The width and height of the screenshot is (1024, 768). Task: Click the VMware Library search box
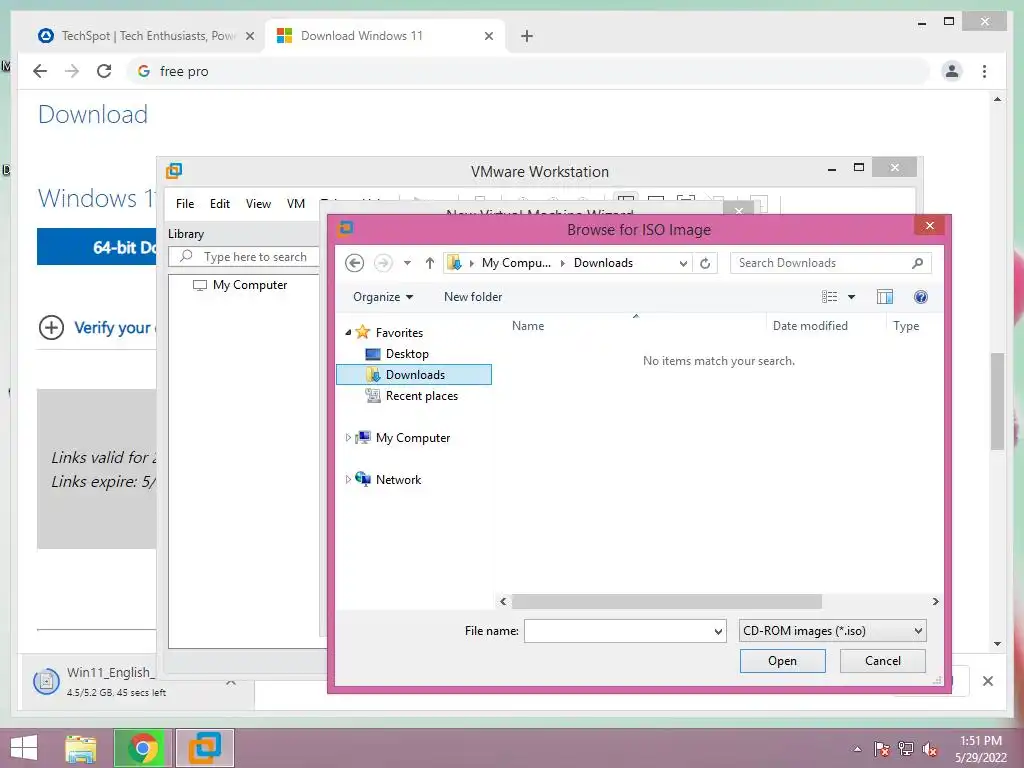point(244,257)
